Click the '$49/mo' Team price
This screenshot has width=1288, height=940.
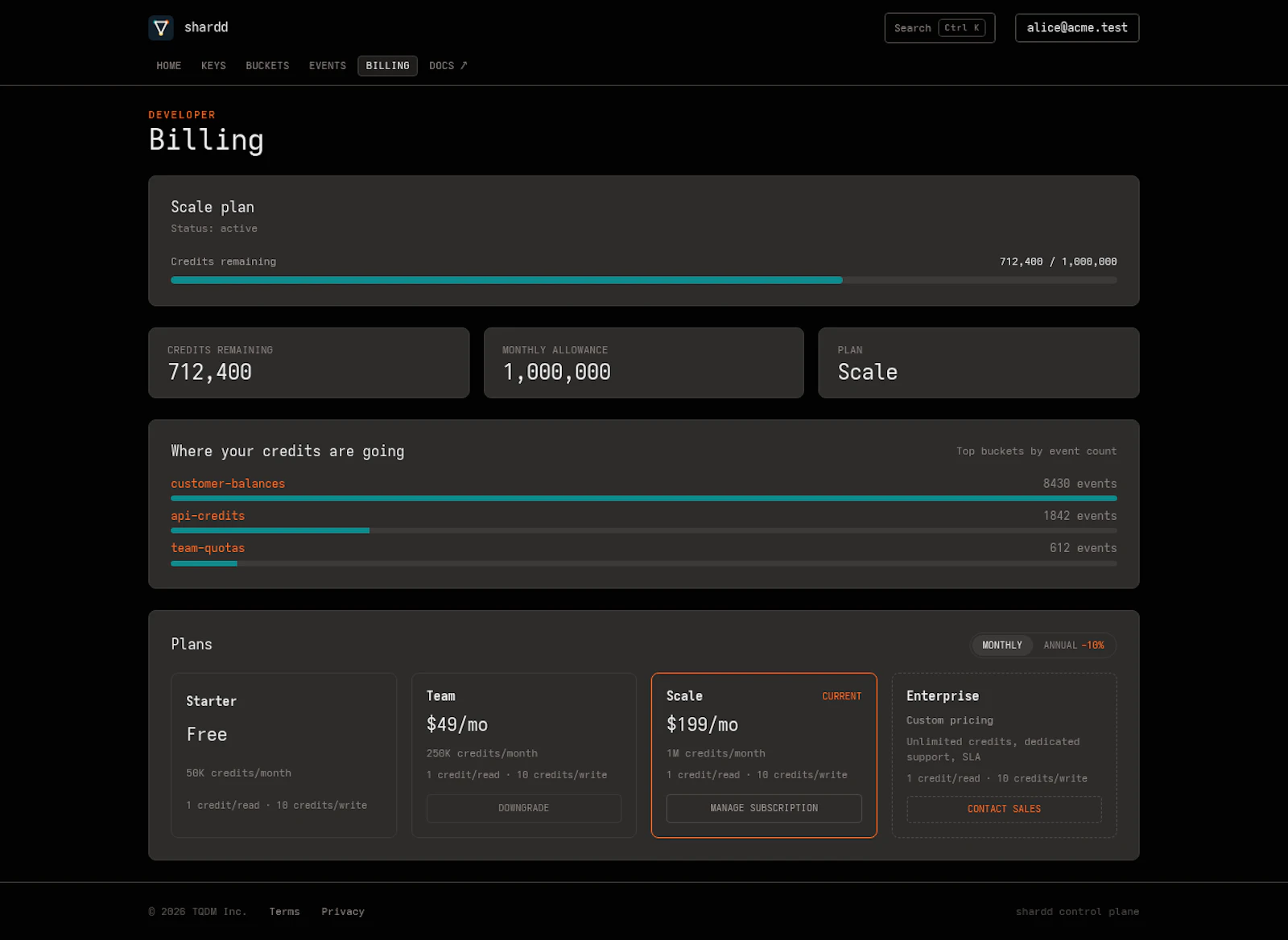[x=457, y=724]
